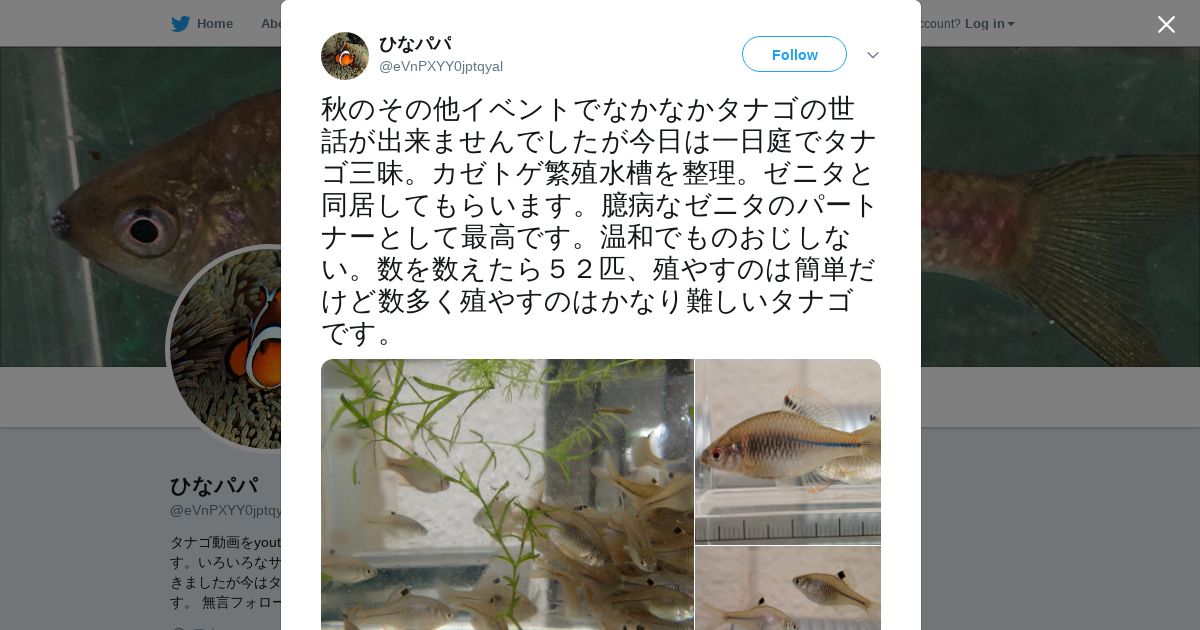Open the ひなパパ display name in tweet
Screen dimensions: 1200x630
pyautogui.click(x=415, y=44)
